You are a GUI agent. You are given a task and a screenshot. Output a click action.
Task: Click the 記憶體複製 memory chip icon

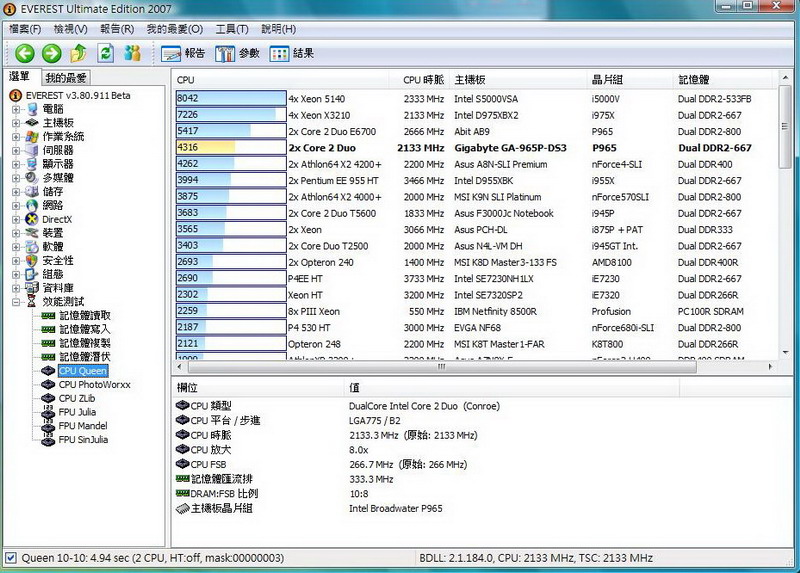point(48,343)
